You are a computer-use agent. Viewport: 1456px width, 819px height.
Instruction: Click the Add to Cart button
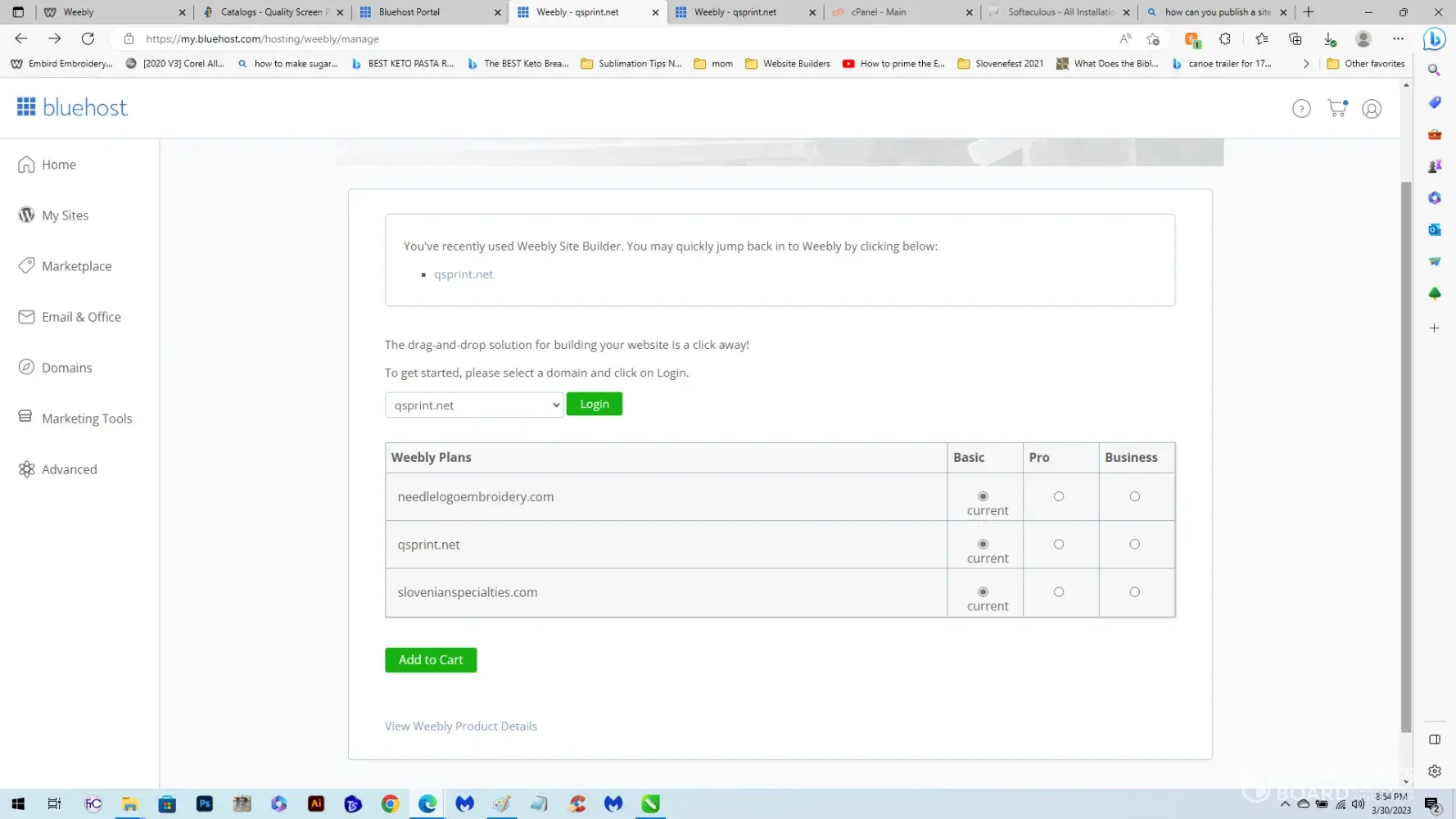click(431, 660)
